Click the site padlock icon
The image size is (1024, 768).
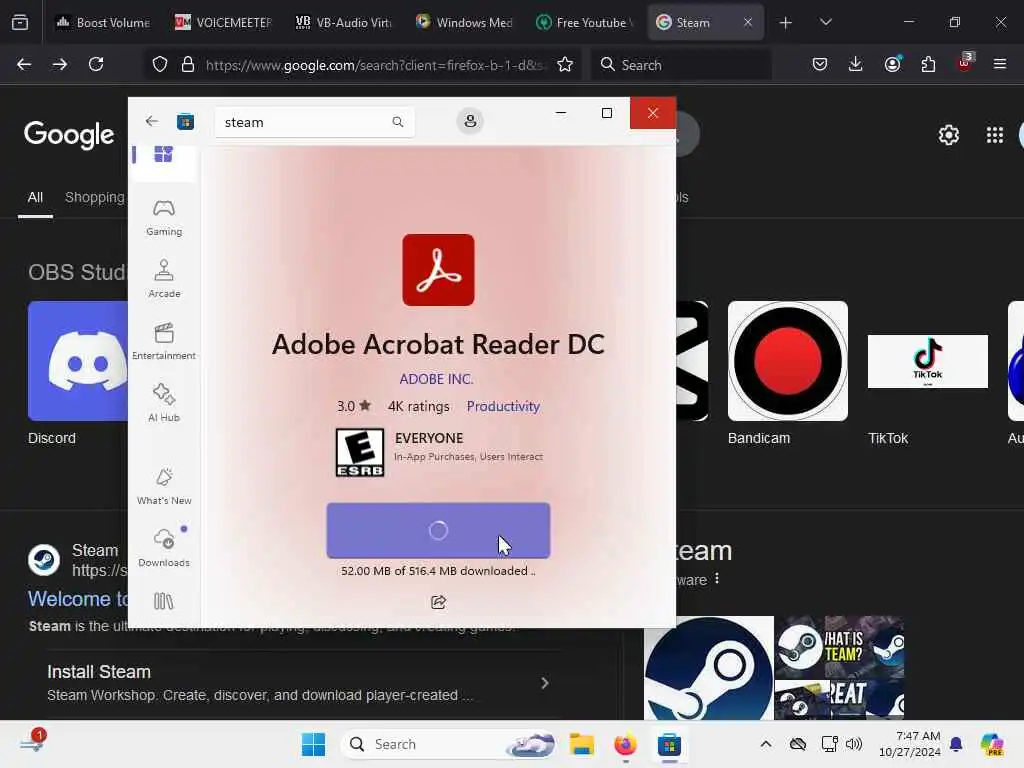[x=188, y=64]
